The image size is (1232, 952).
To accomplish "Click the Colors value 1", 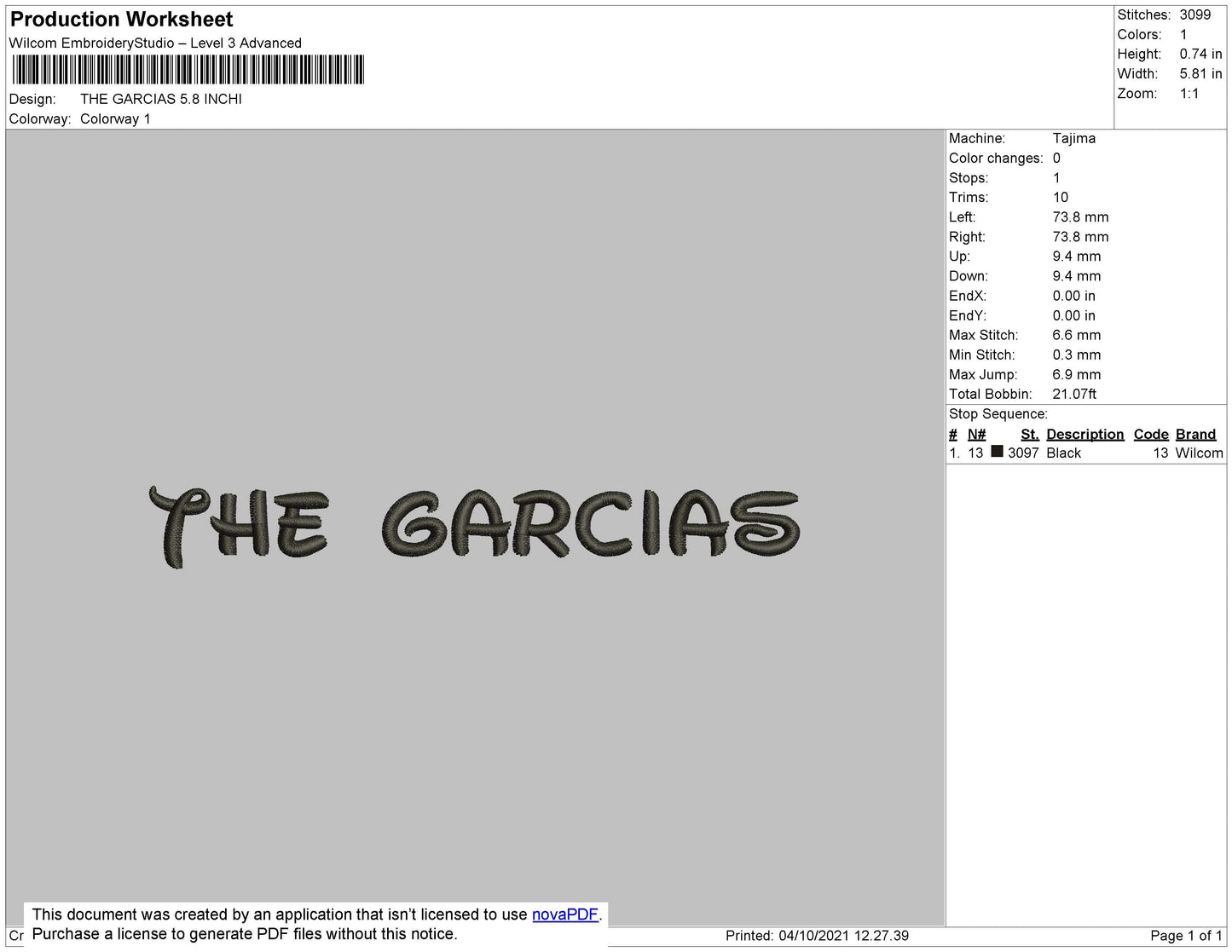I will tap(1183, 35).
